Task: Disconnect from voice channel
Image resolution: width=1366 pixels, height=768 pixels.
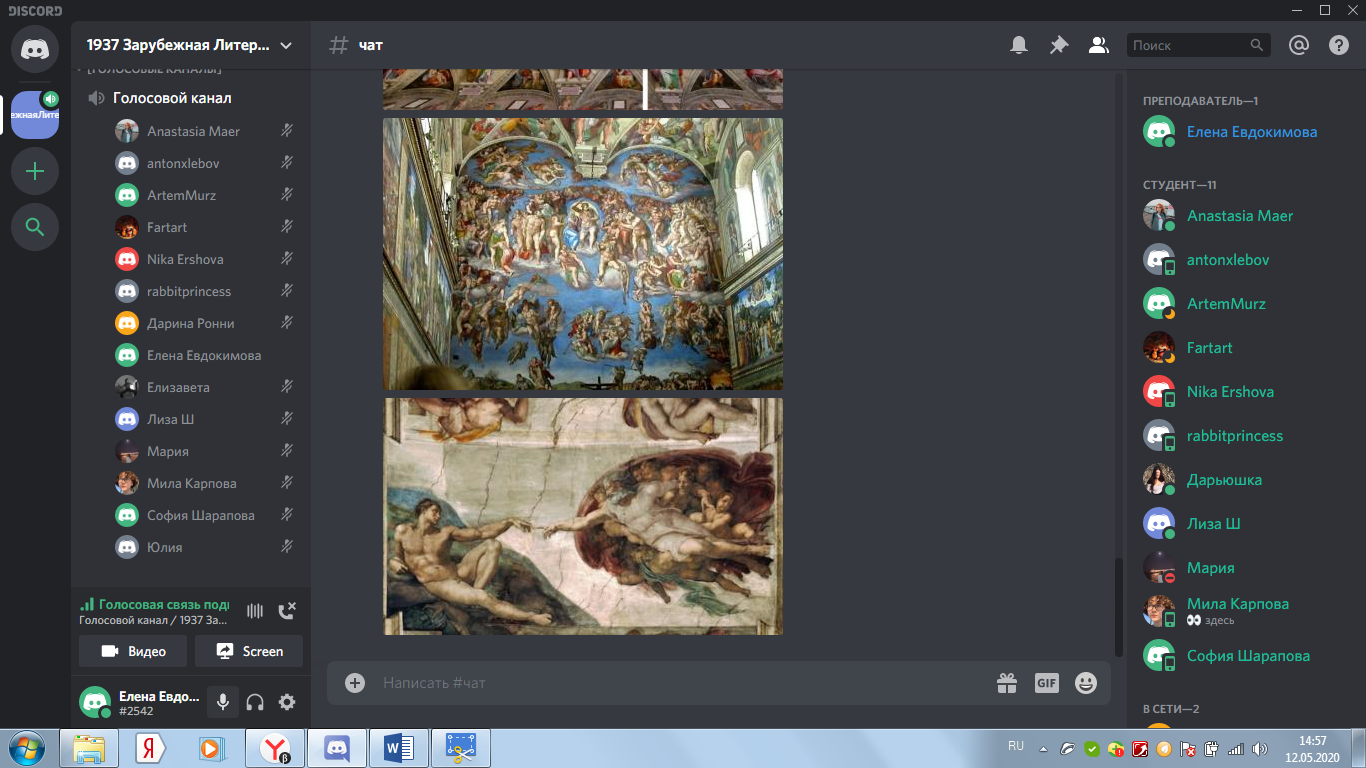Action: pos(287,611)
